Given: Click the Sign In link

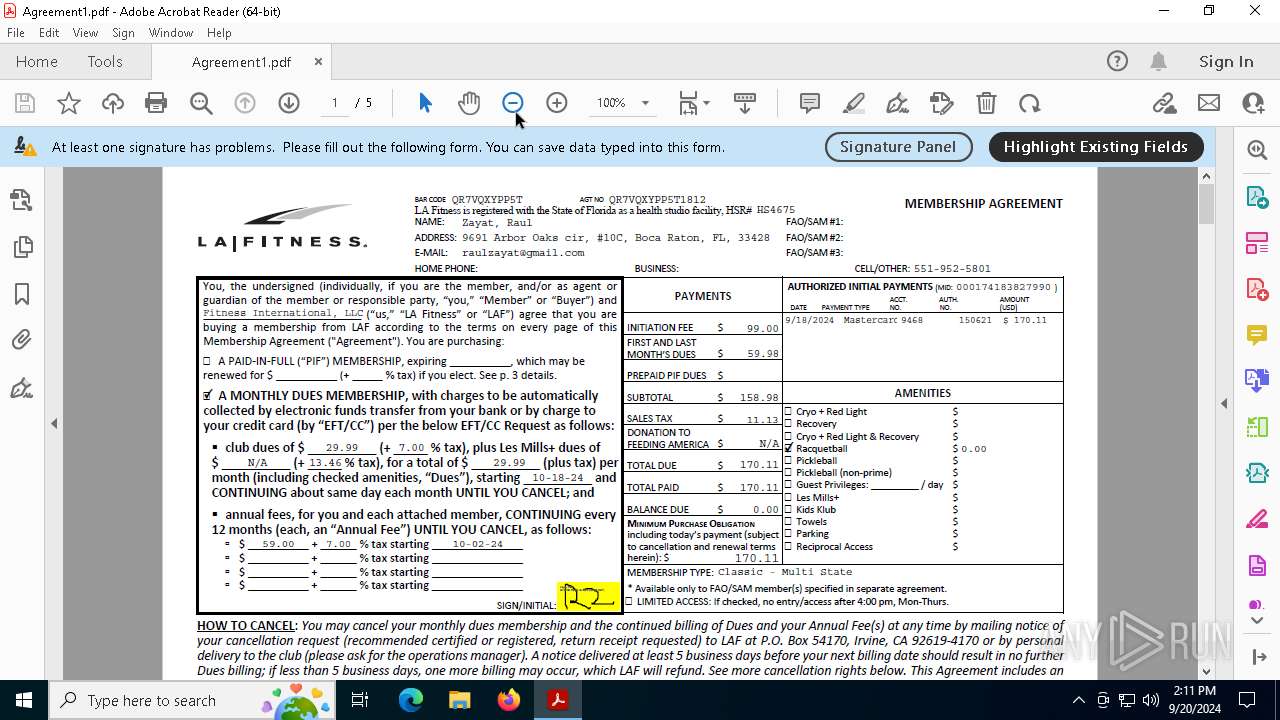Looking at the screenshot, I should [1226, 61].
